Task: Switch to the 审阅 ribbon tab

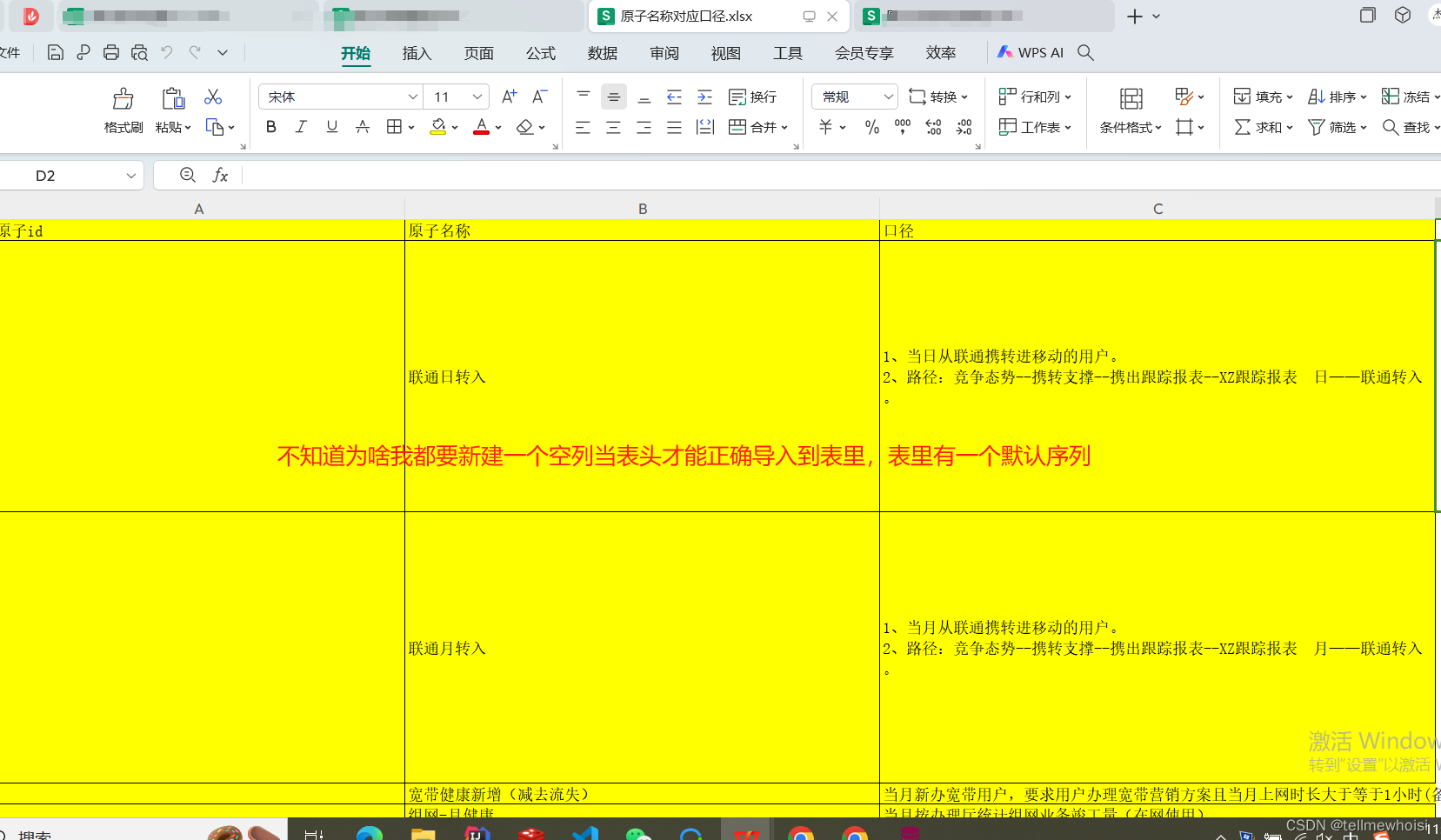Action: pos(664,53)
